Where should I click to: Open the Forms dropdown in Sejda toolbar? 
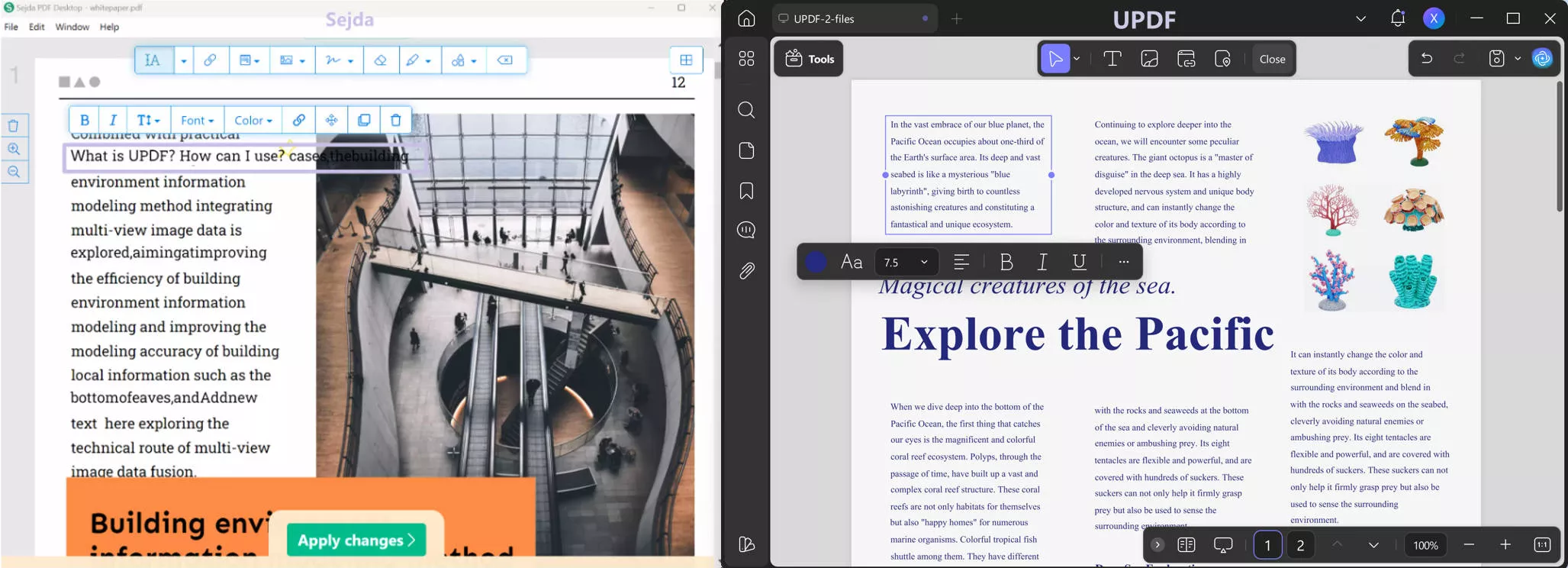coord(249,60)
